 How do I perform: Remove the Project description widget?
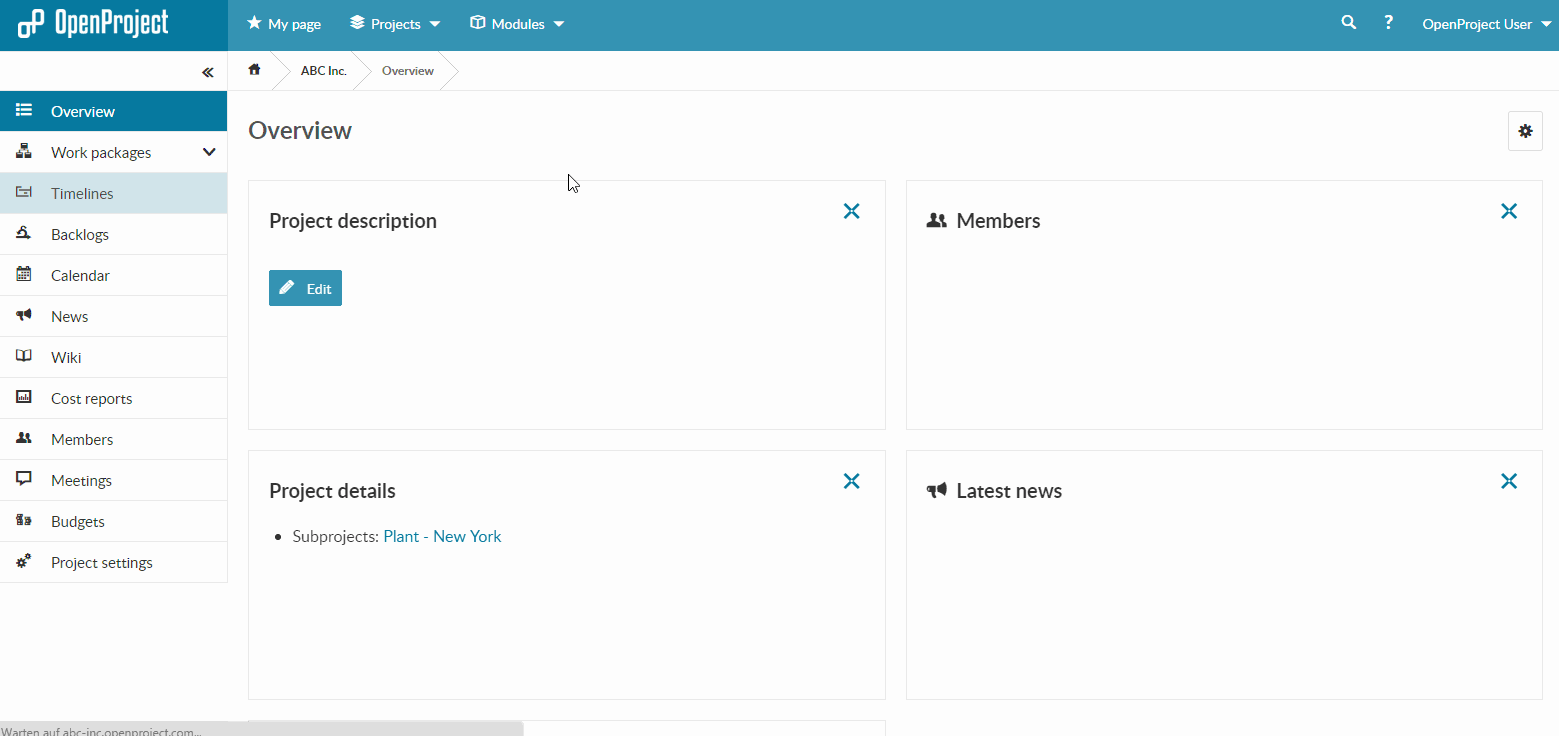[851, 211]
